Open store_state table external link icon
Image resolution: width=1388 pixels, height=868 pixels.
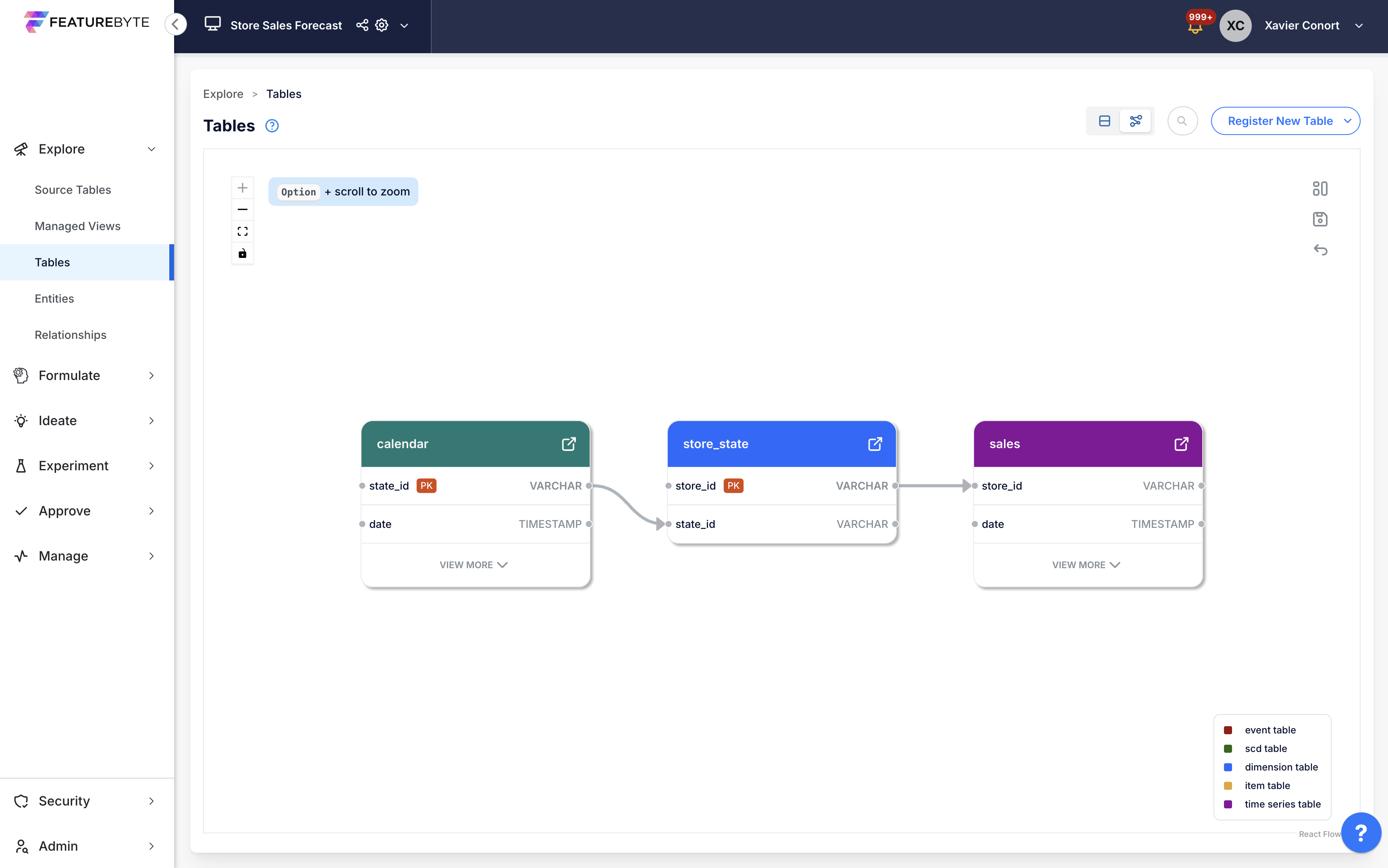874,444
